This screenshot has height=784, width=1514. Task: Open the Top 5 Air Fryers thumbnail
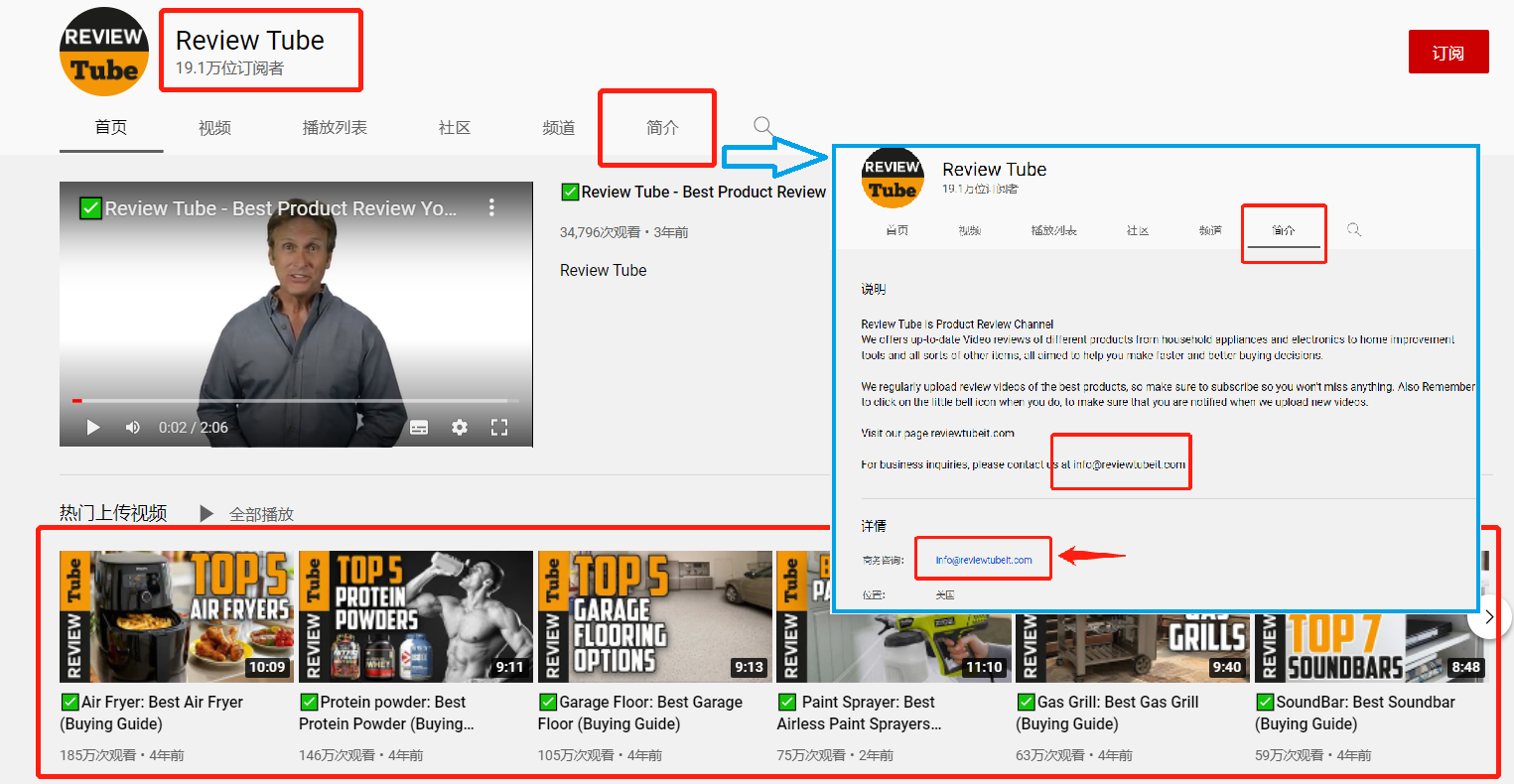177,616
